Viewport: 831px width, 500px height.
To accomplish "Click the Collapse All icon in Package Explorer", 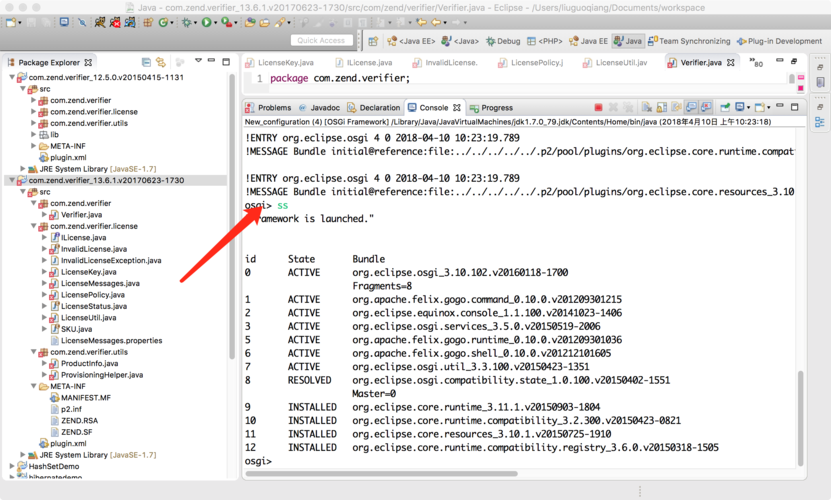I will point(146,62).
